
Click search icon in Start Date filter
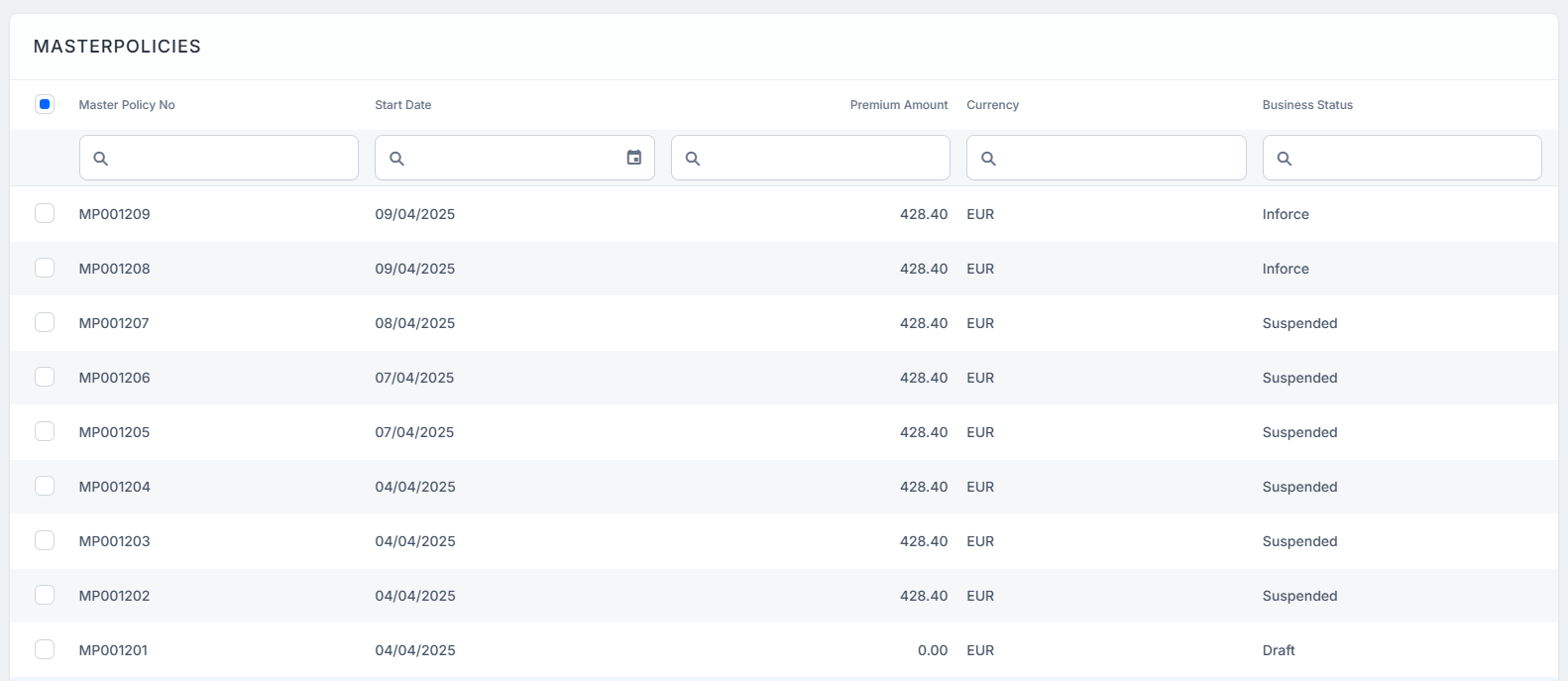coord(396,159)
